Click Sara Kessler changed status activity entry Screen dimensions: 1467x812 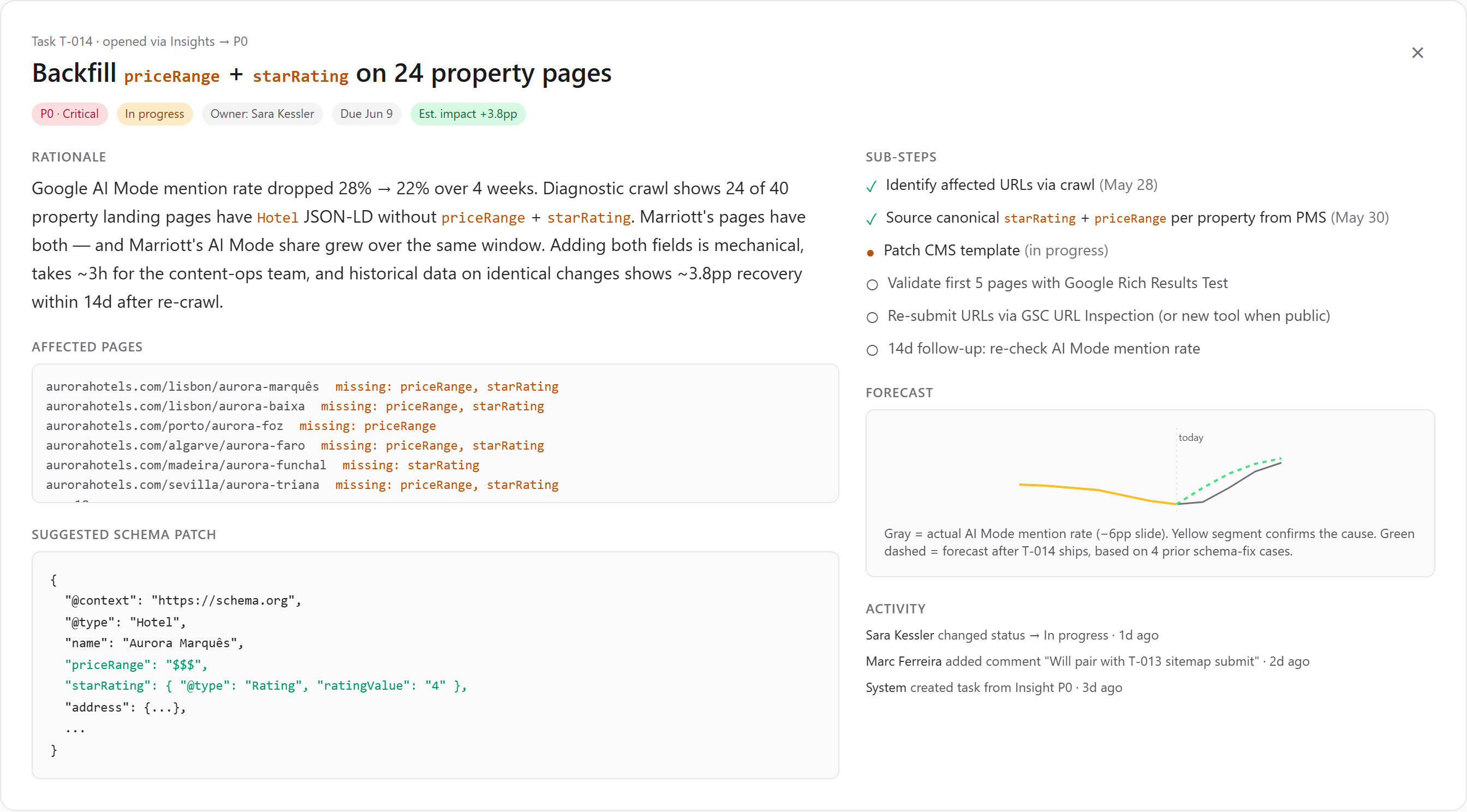1011,636
